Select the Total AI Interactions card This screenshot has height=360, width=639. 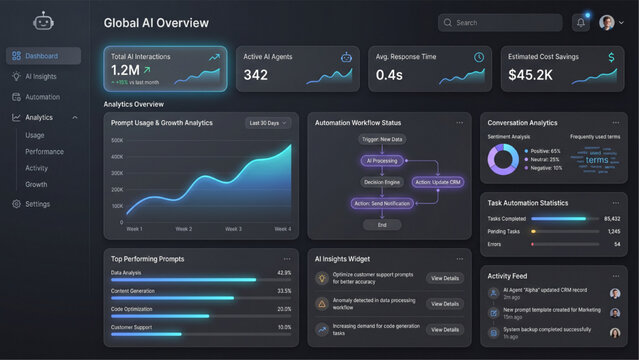click(x=165, y=69)
